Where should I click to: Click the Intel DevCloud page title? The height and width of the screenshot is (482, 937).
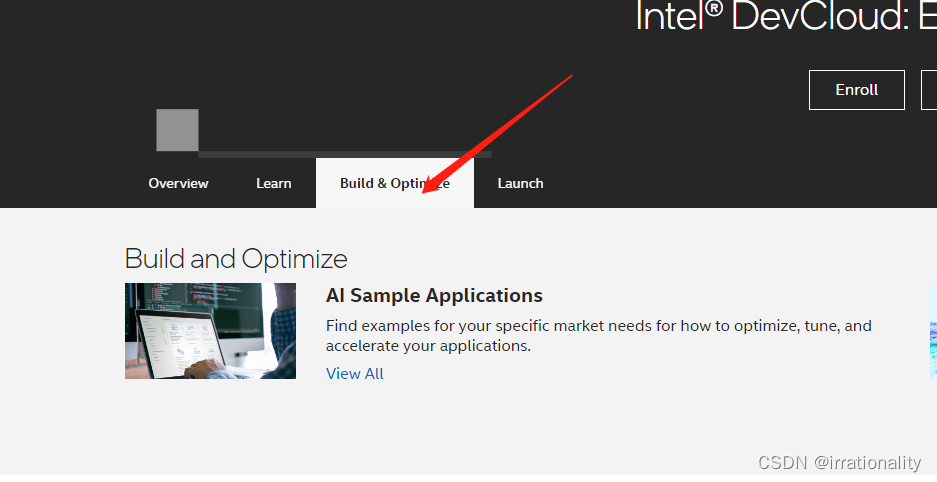(786, 16)
